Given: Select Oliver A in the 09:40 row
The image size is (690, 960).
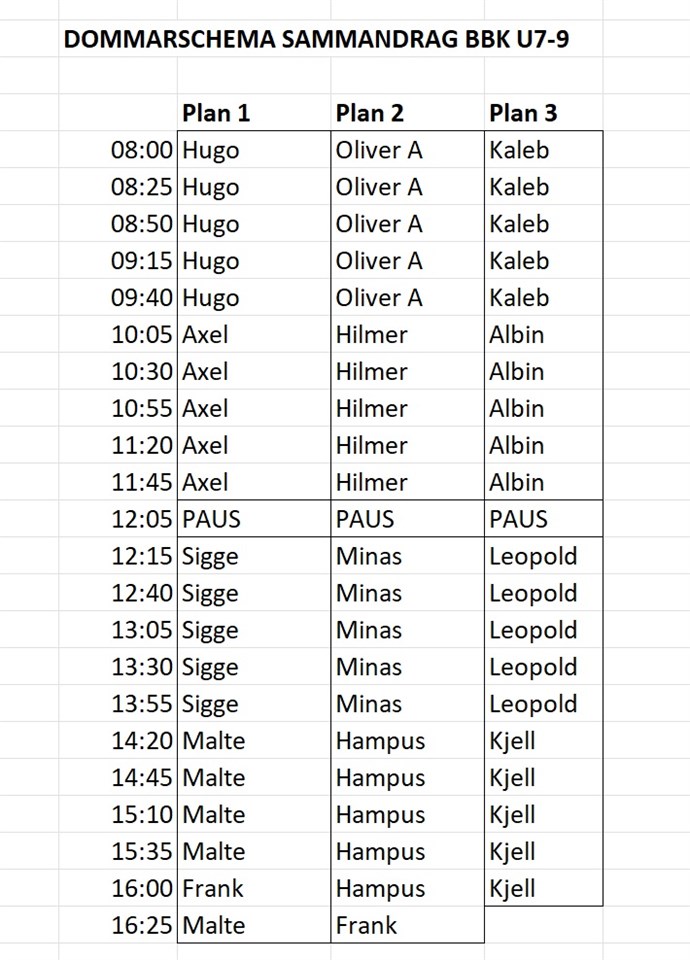Looking at the screenshot, I should pyautogui.click(x=379, y=298).
